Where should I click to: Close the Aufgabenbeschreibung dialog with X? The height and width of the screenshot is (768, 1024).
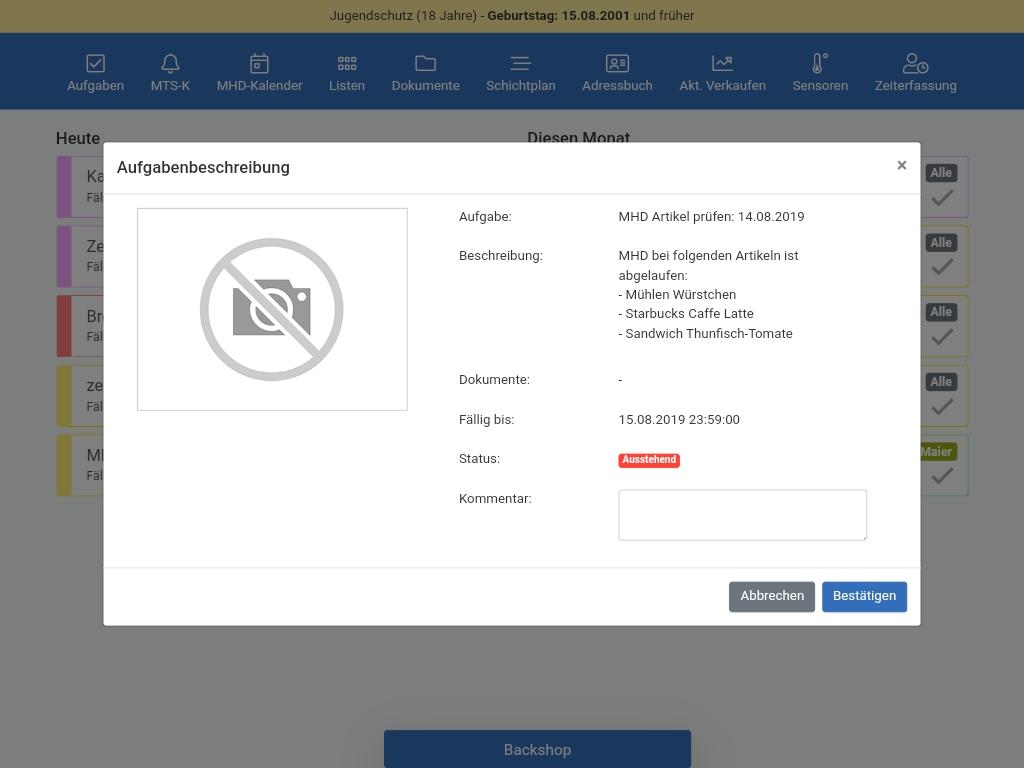(901, 166)
